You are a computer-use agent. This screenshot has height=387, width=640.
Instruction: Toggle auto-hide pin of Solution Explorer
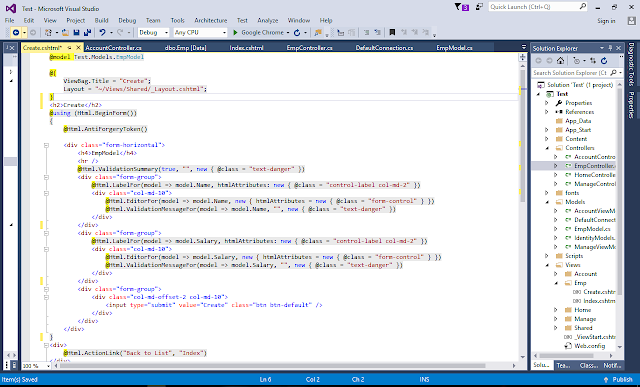tap(611, 48)
